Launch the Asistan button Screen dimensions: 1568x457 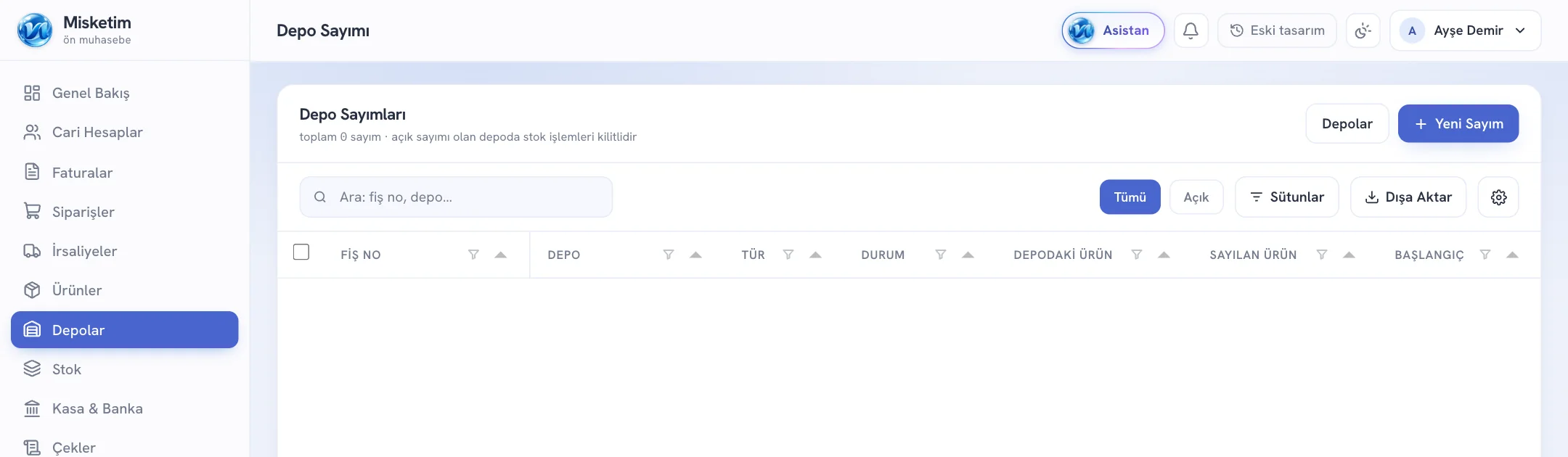coord(1113,30)
